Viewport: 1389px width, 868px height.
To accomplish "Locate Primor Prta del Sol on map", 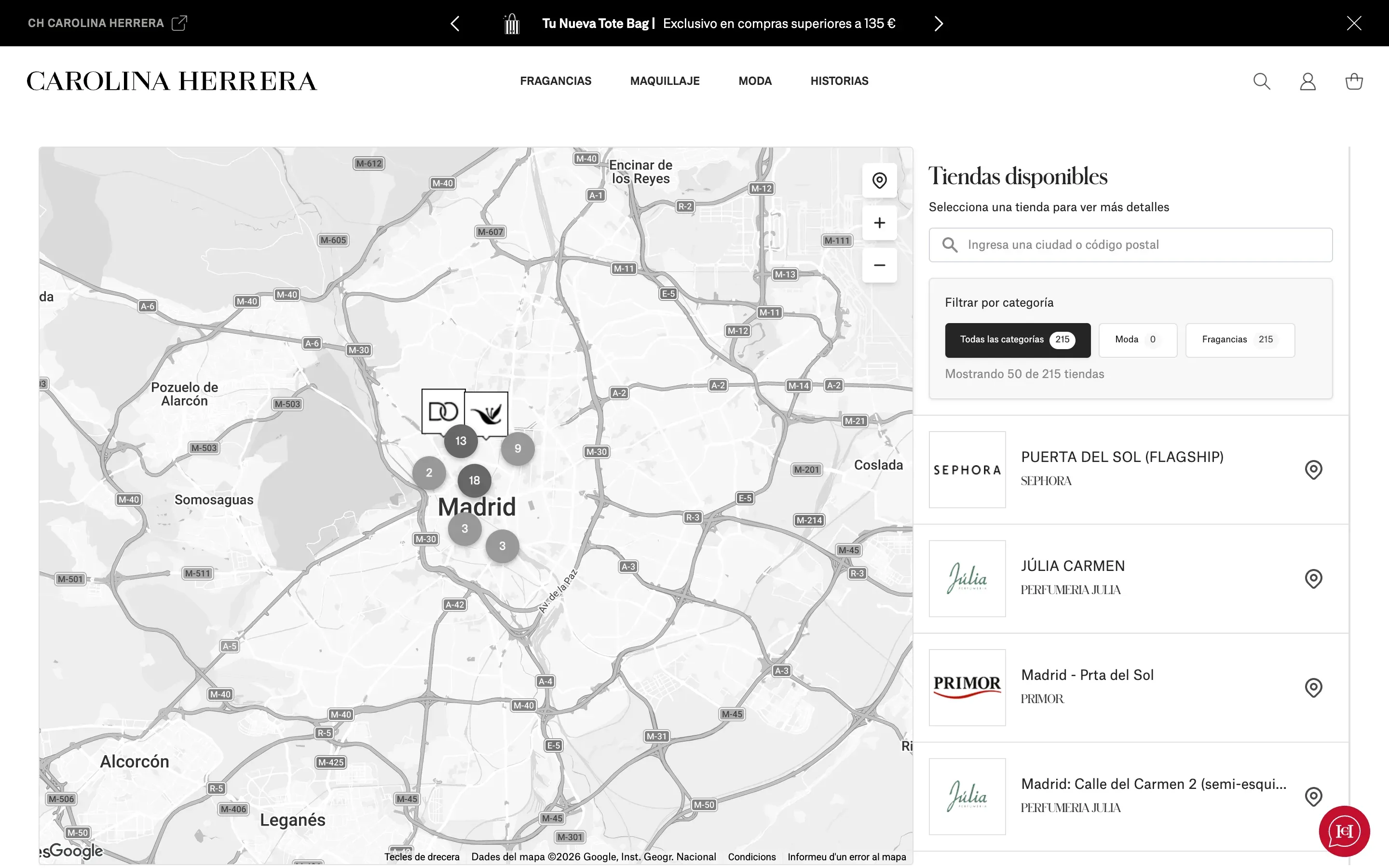I will [1313, 688].
